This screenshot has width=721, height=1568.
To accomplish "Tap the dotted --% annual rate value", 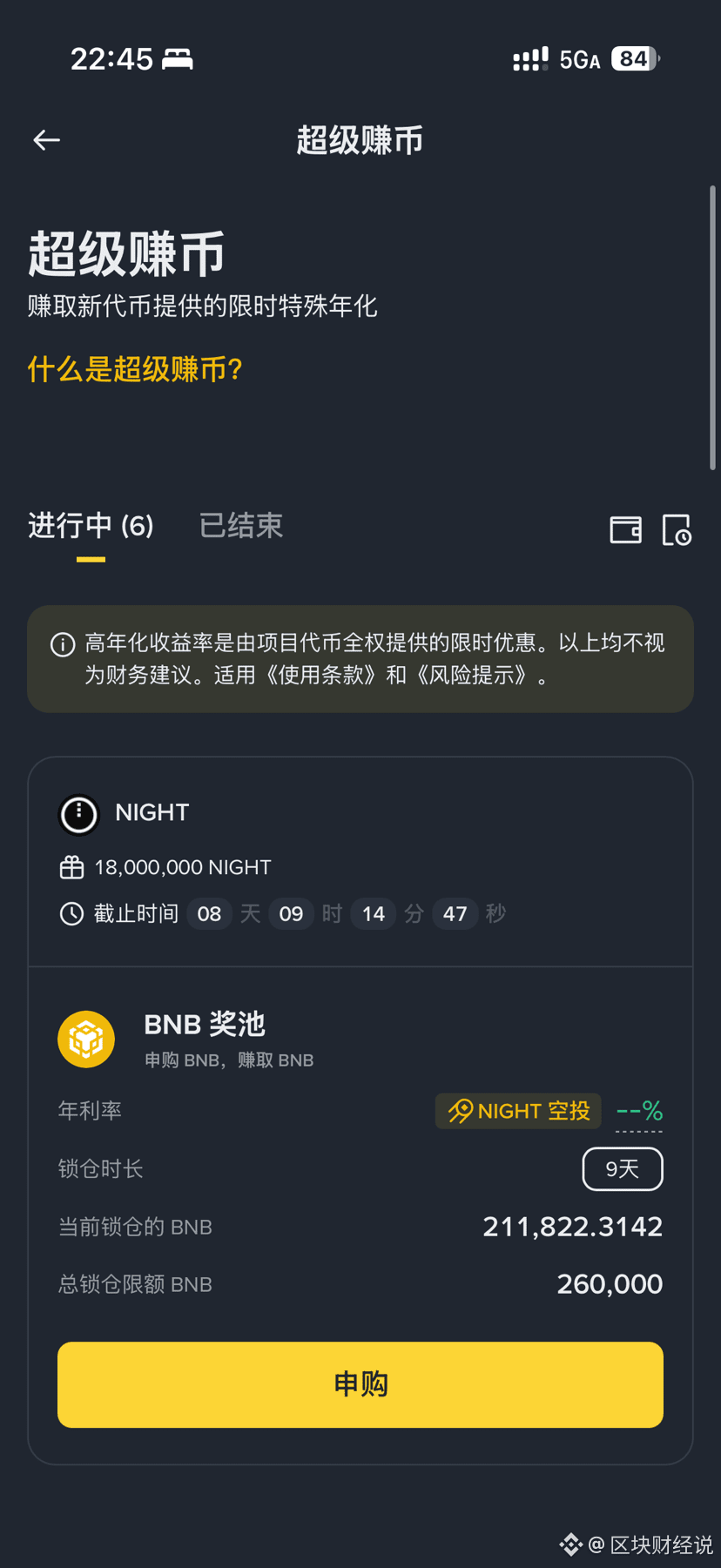I will click(639, 1112).
